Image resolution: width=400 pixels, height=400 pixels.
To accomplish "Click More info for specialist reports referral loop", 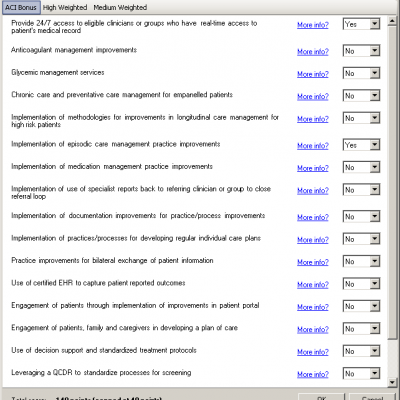I will point(313,190).
